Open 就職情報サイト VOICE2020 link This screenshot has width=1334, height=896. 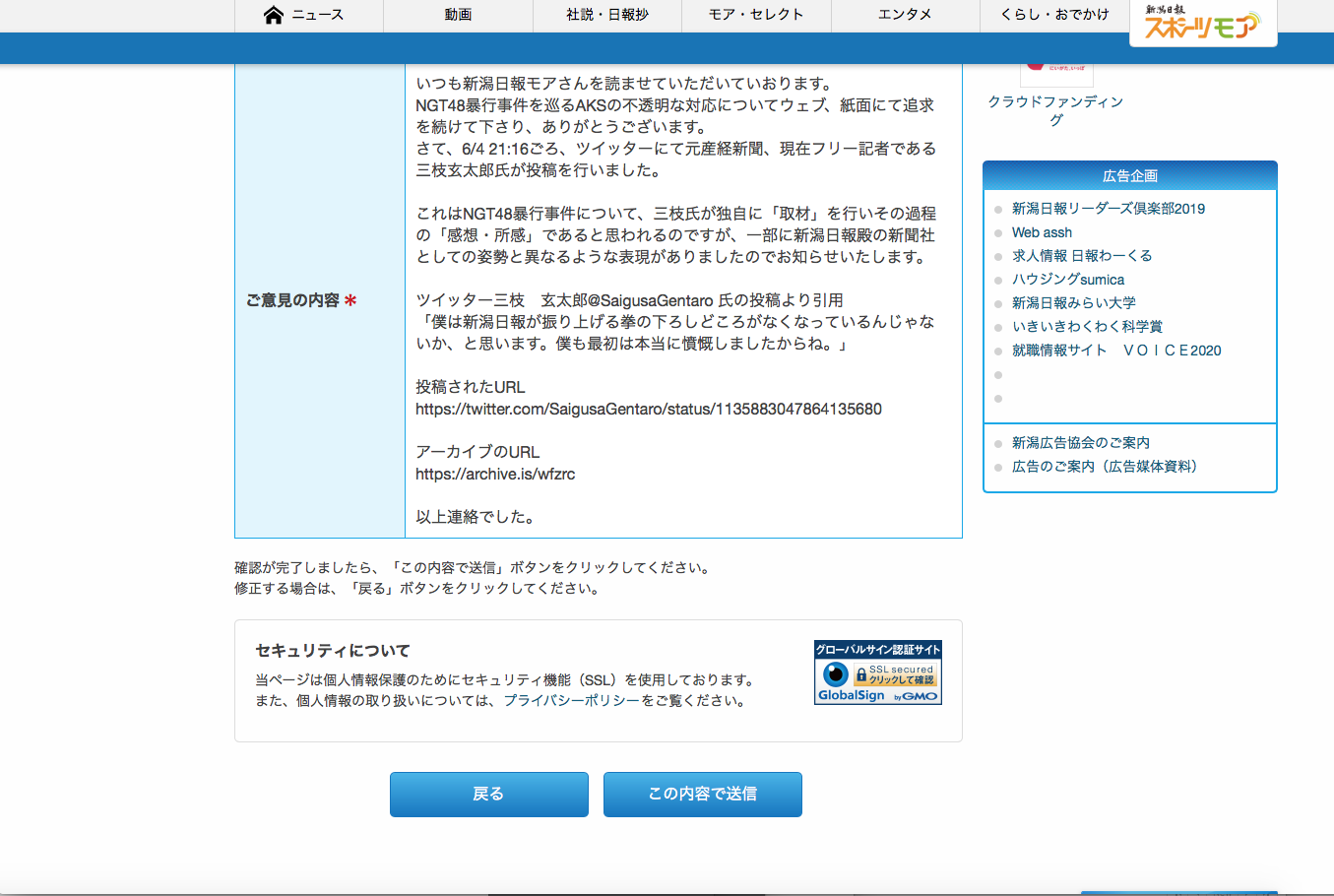pyautogui.click(x=1116, y=351)
